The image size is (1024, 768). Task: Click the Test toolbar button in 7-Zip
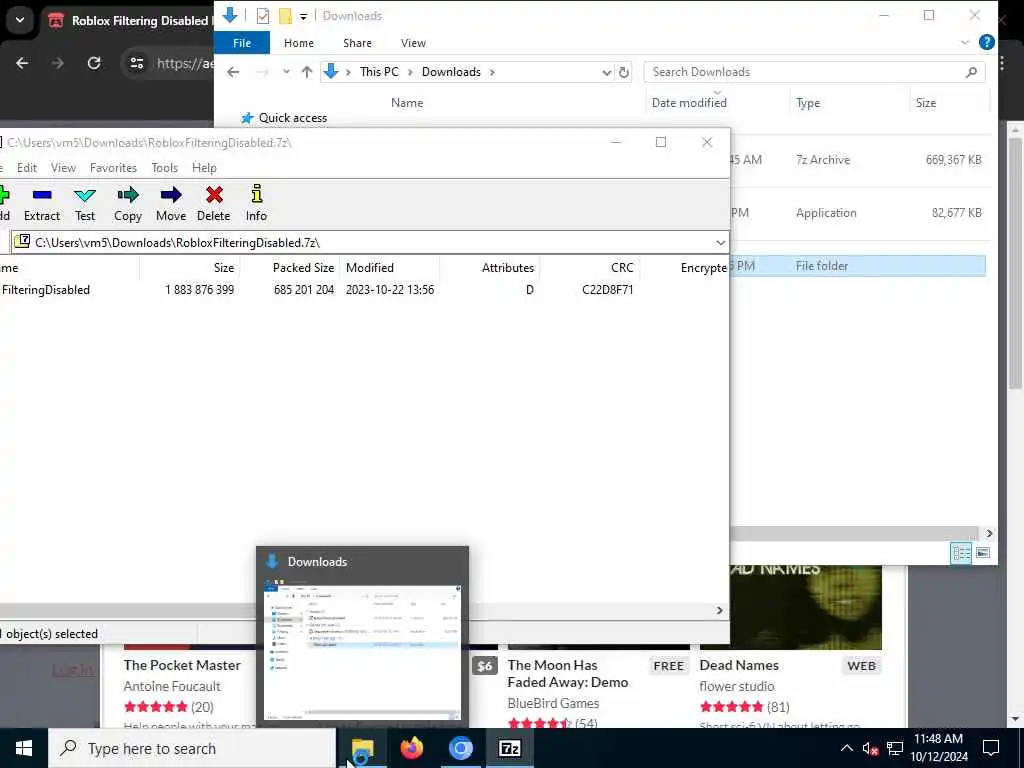point(85,204)
